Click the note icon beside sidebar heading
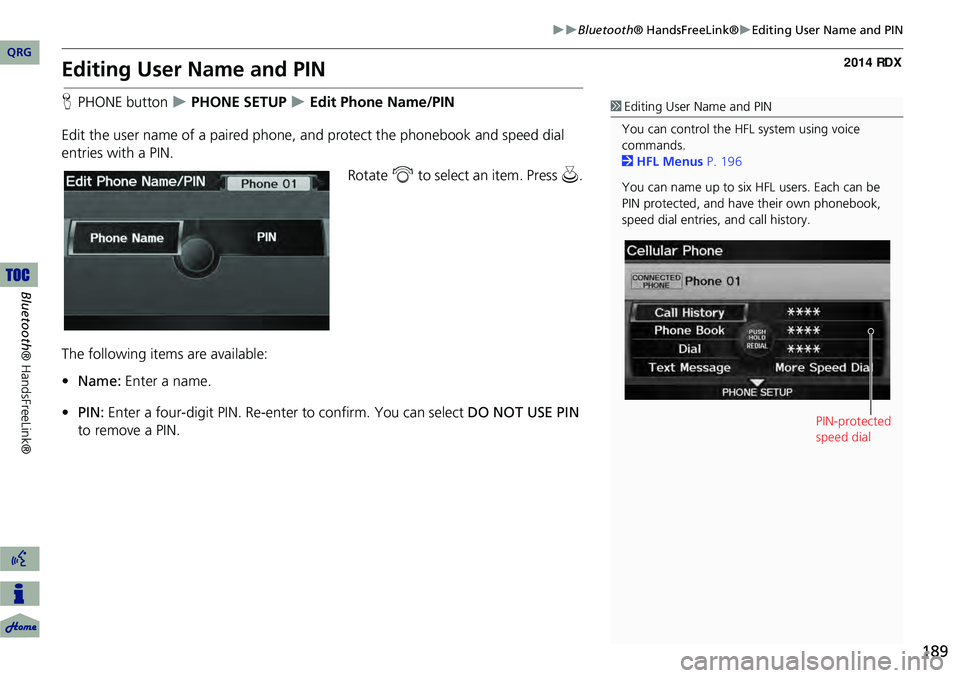960x678 pixels. [x=616, y=106]
